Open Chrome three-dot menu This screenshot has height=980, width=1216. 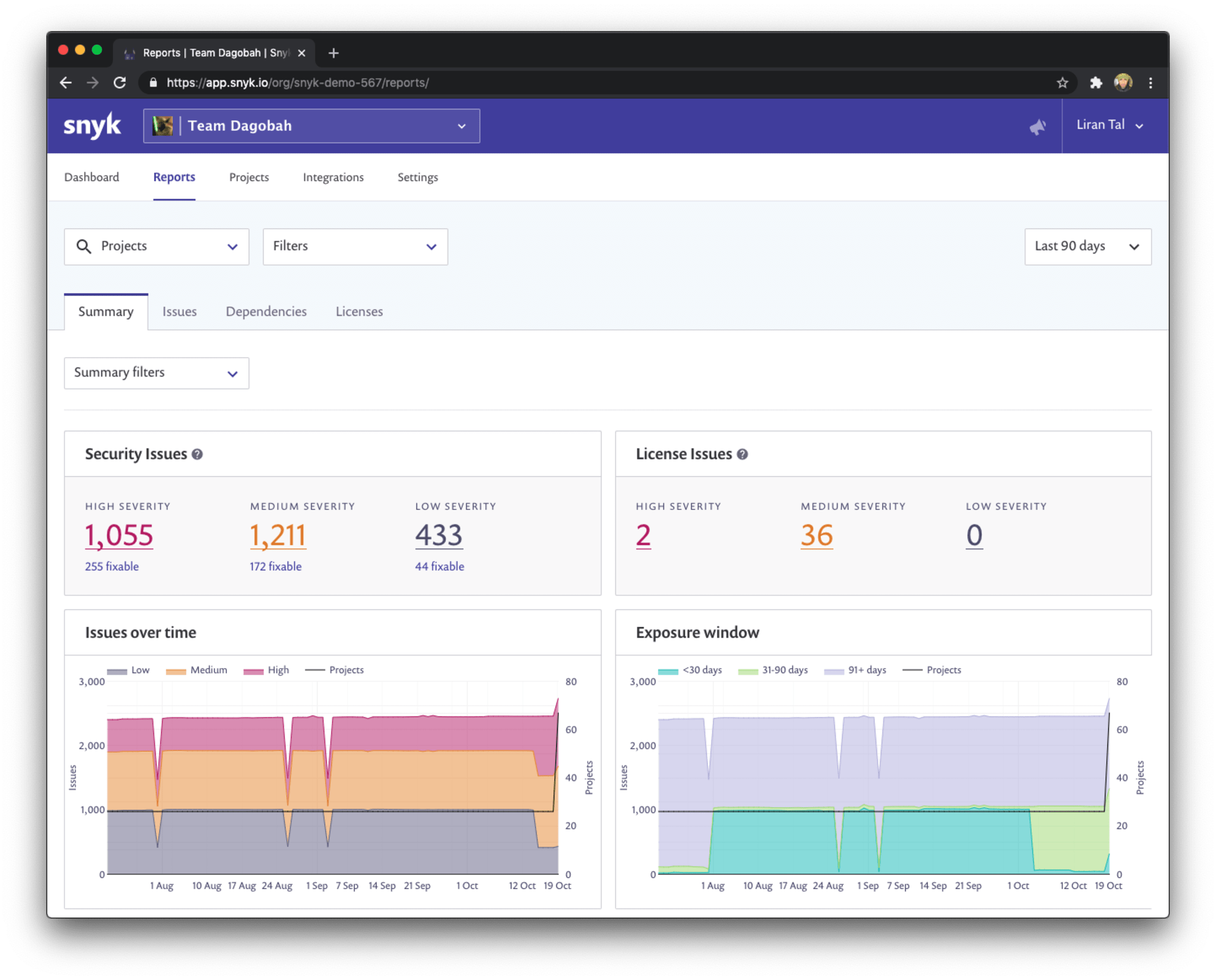point(1150,83)
